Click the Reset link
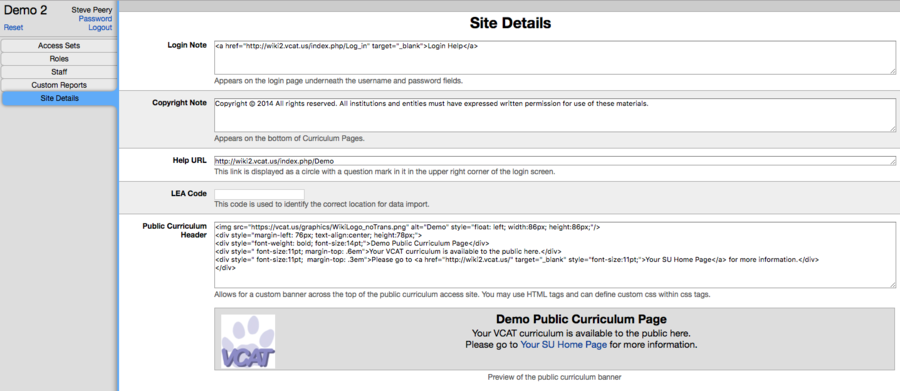Image resolution: width=900 pixels, height=391 pixels. [x=13, y=28]
